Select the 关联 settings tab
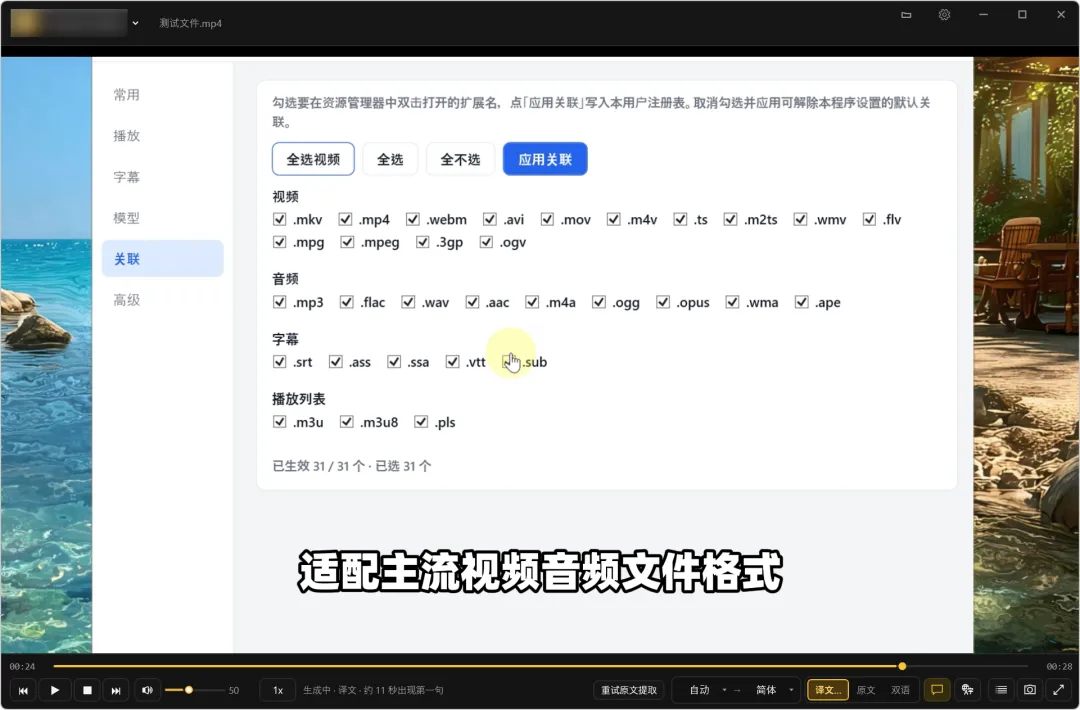This screenshot has height=710, width=1080. [x=163, y=258]
